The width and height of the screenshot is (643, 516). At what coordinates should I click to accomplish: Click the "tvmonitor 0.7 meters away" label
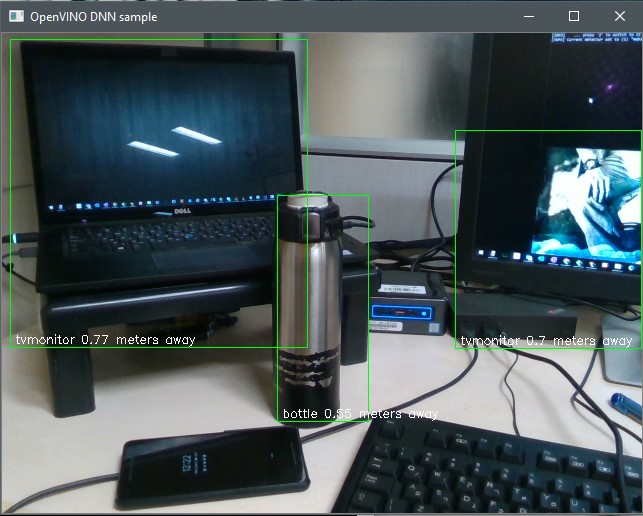tap(547, 341)
